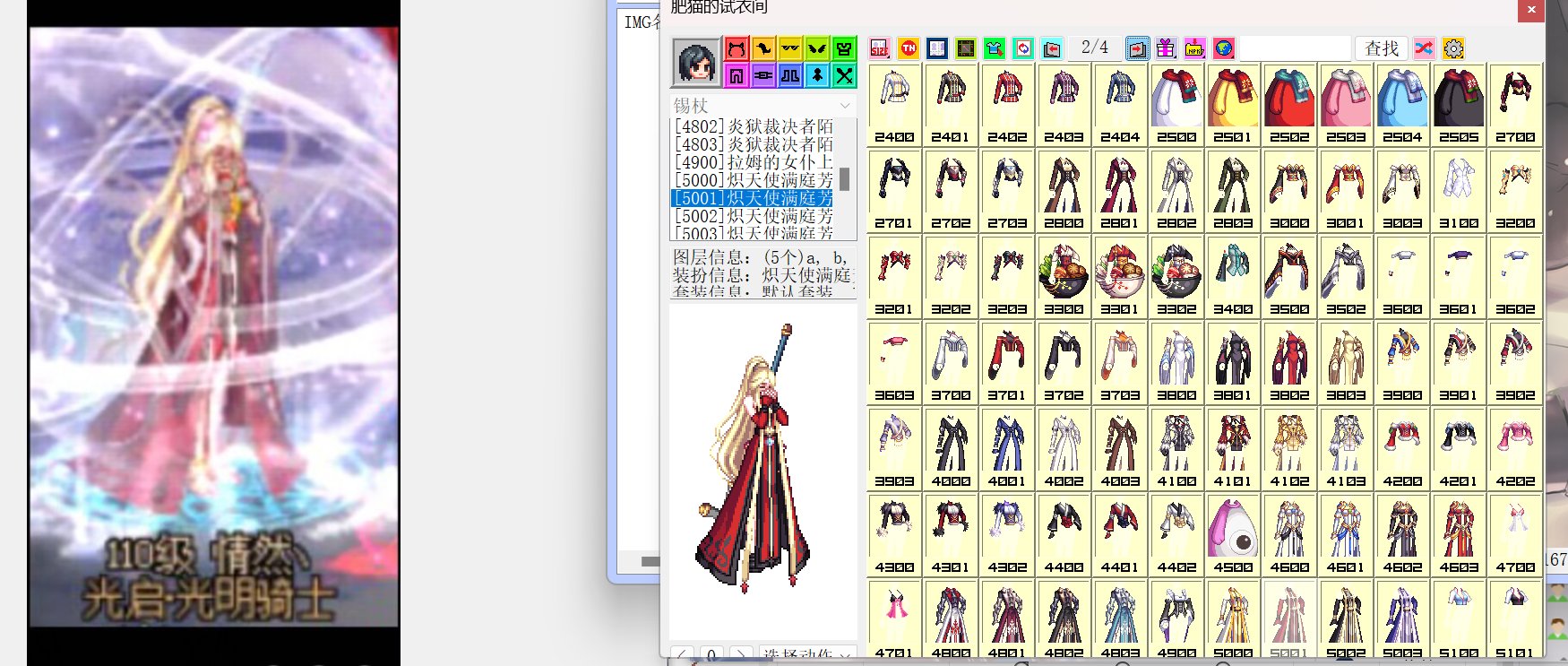Click the globe toolbar icon
The height and width of the screenshot is (666, 1568).
pos(1223,48)
